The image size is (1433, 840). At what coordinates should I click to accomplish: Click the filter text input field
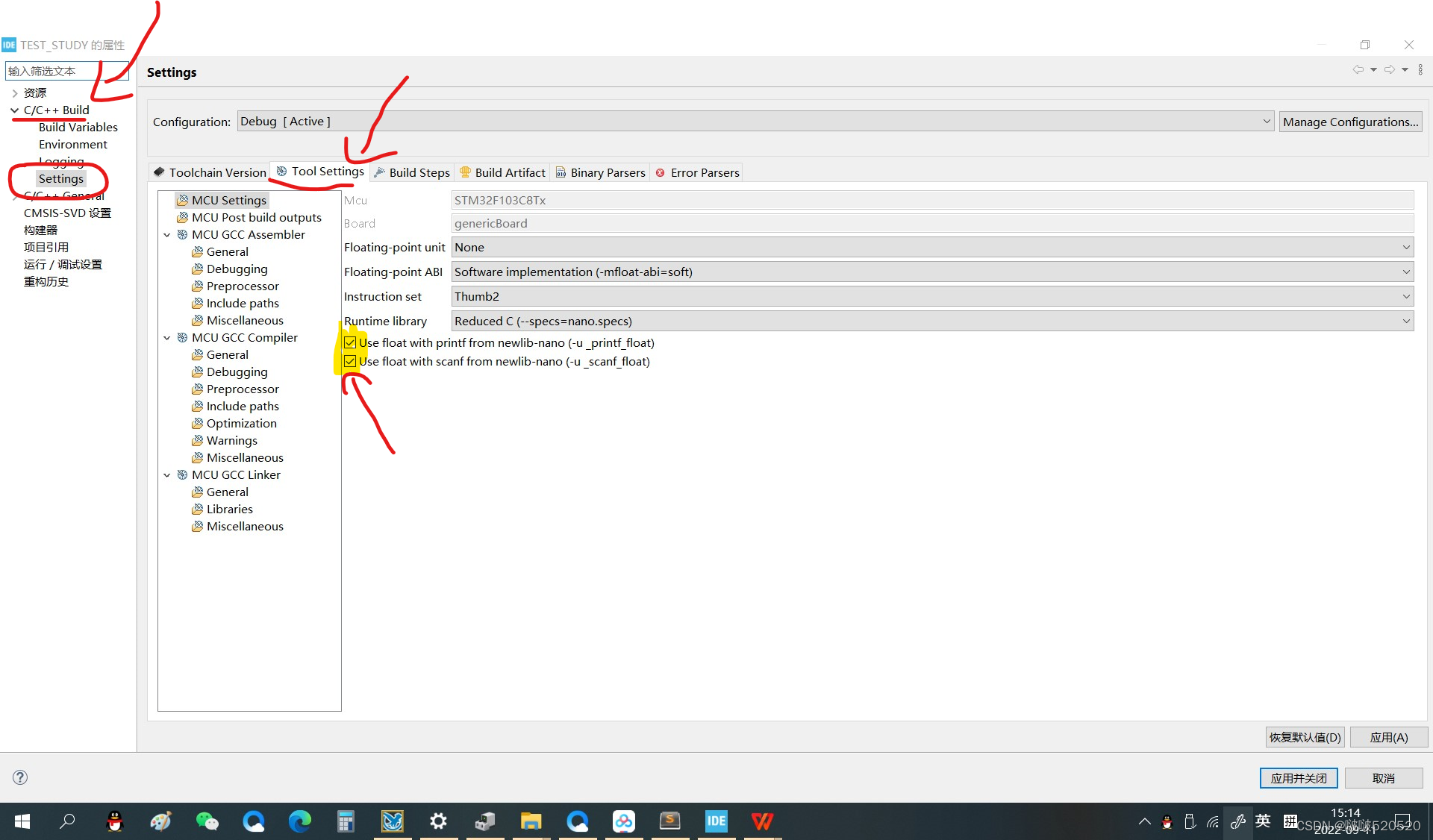click(51, 72)
